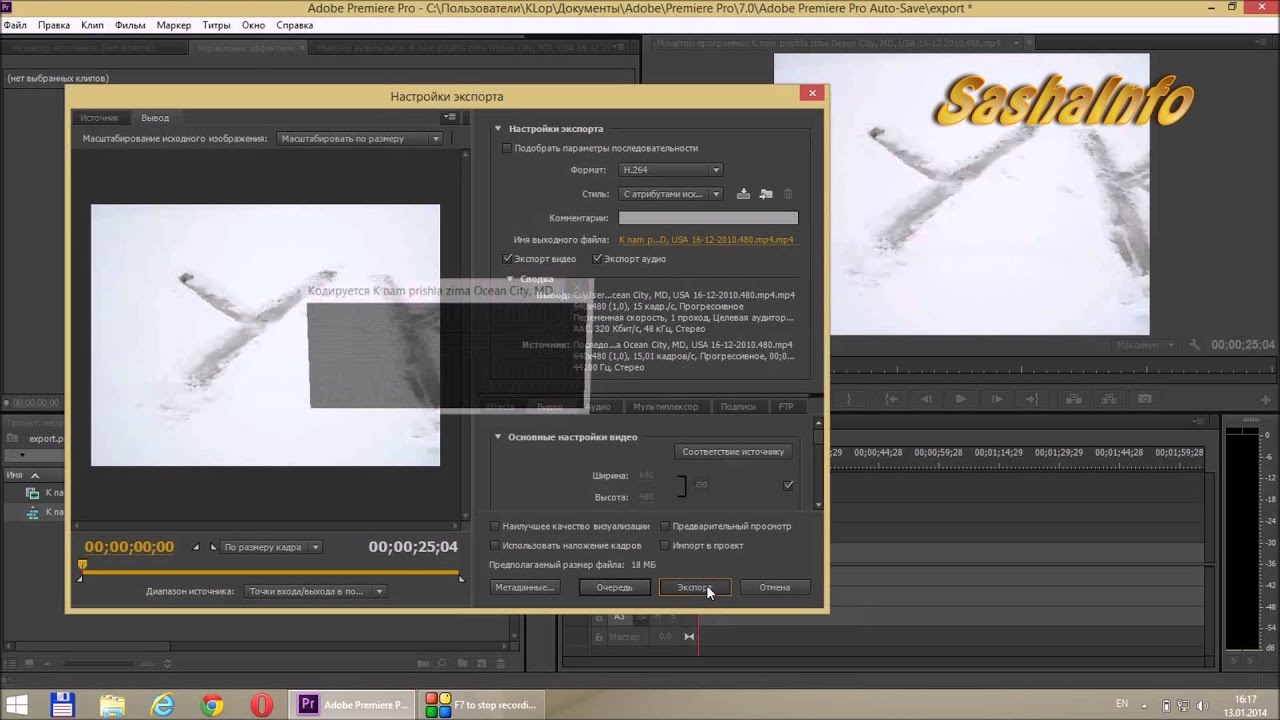Image resolution: width=1280 pixels, height=720 pixels.
Task: Launch Internet Explorer from the taskbar
Action: tap(162, 705)
